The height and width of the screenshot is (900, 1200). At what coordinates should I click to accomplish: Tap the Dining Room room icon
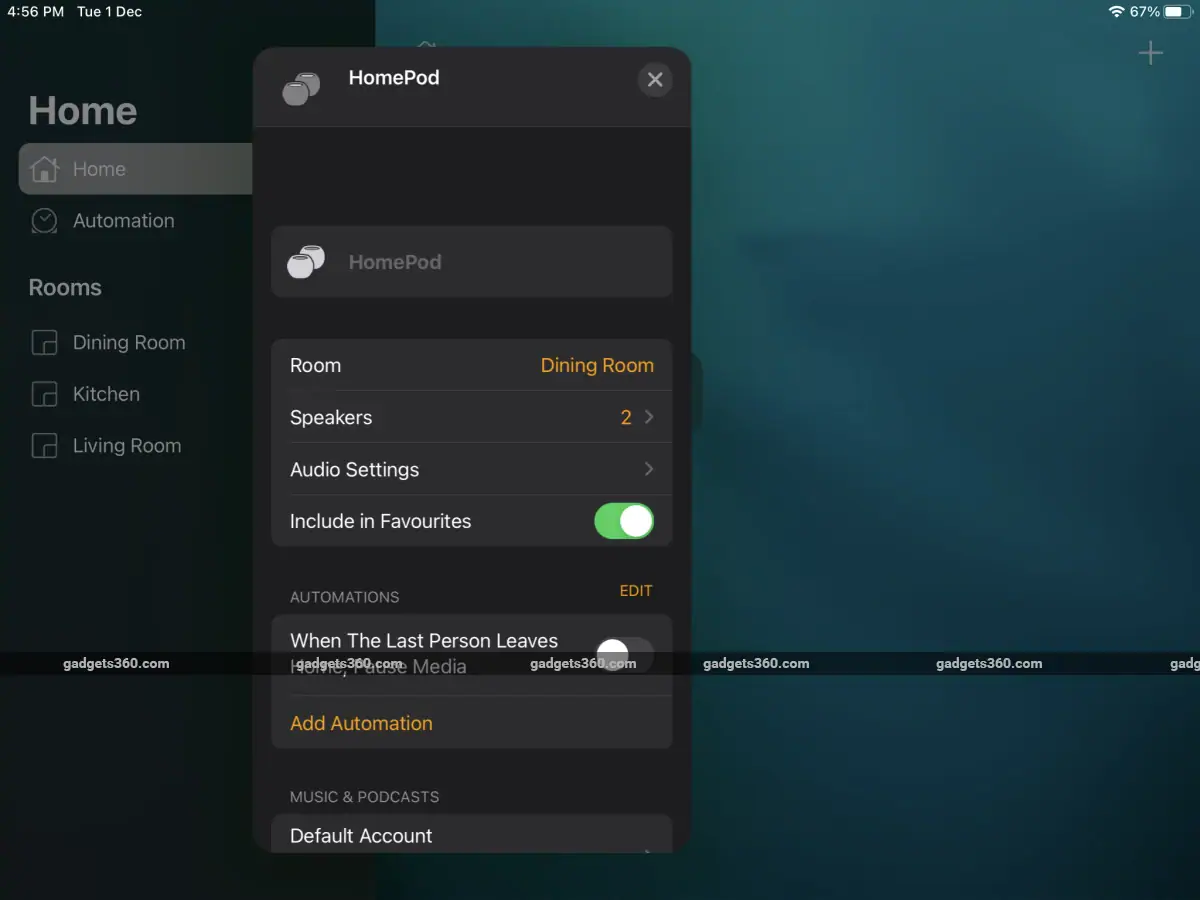click(44, 342)
